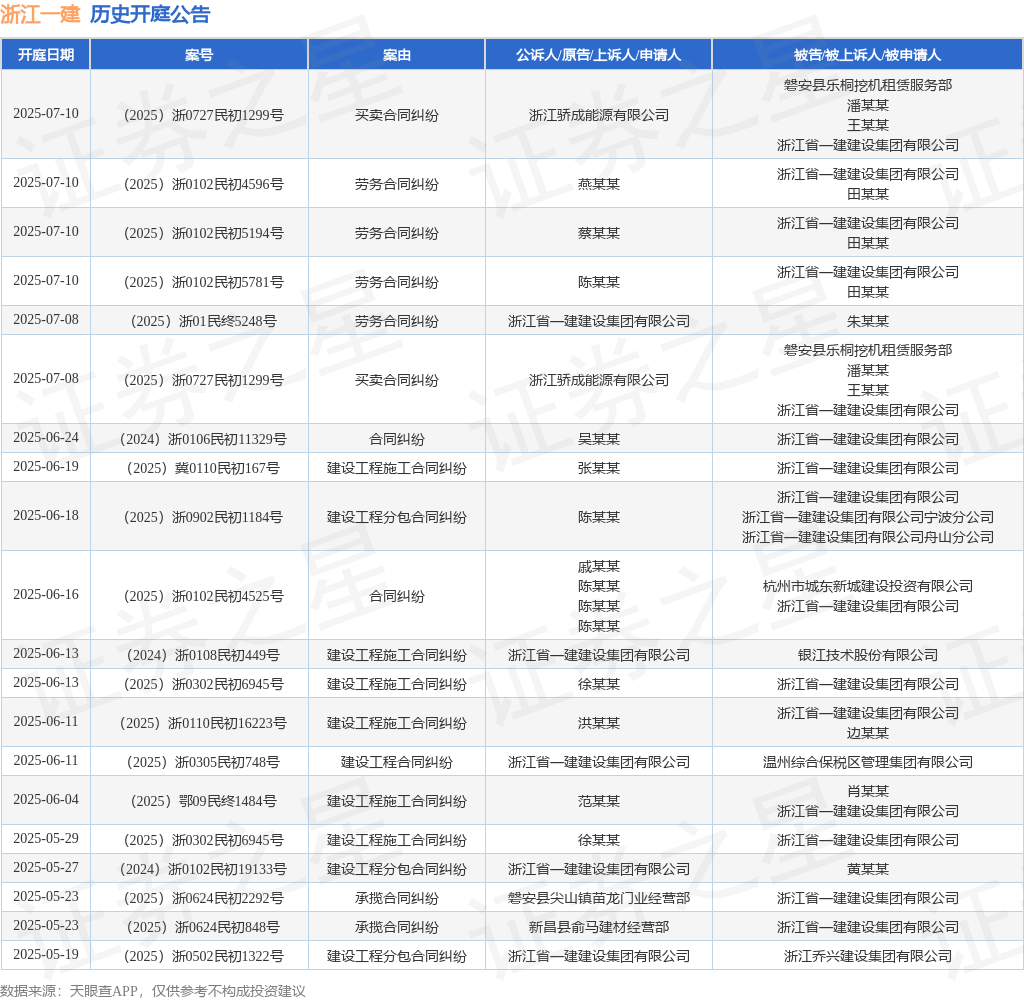Screen dimensions: 1024x1000
Task: Click case number (2025)浙0624民初2292号
Action: click(x=204, y=899)
